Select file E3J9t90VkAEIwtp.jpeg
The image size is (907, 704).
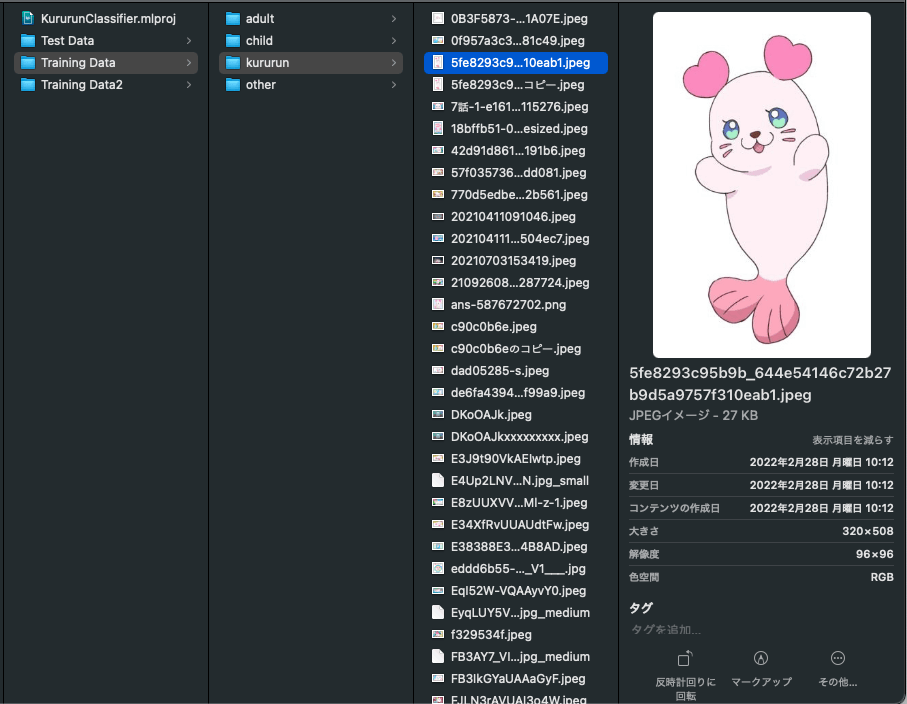[516, 458]
